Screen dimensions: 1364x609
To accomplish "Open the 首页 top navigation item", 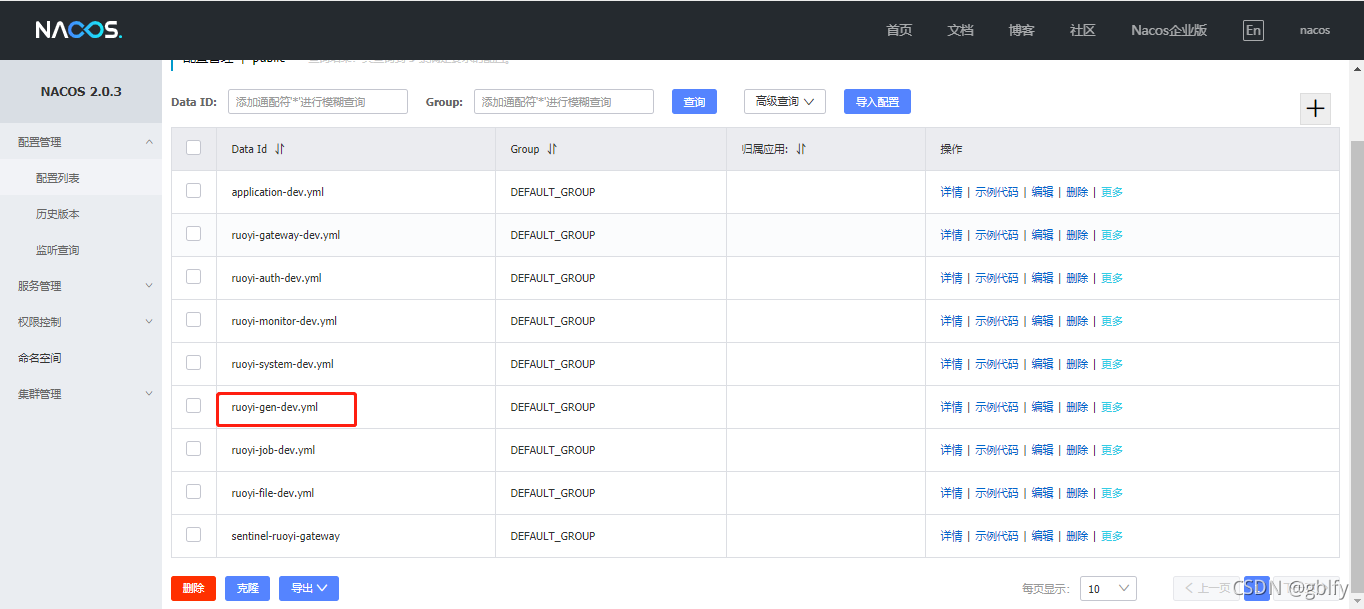I will [899, 30].
